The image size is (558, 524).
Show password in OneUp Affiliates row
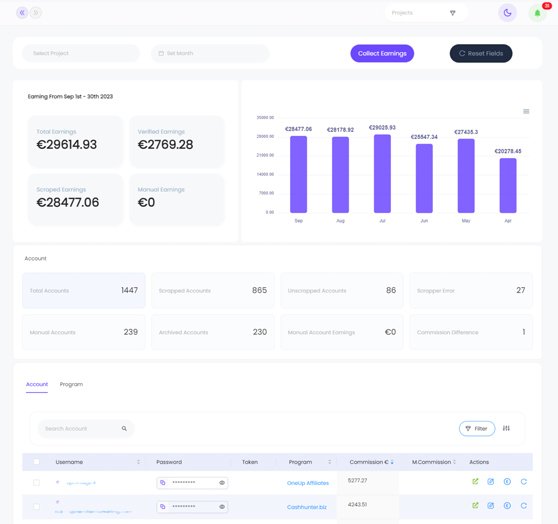click(x=222, y=483)
